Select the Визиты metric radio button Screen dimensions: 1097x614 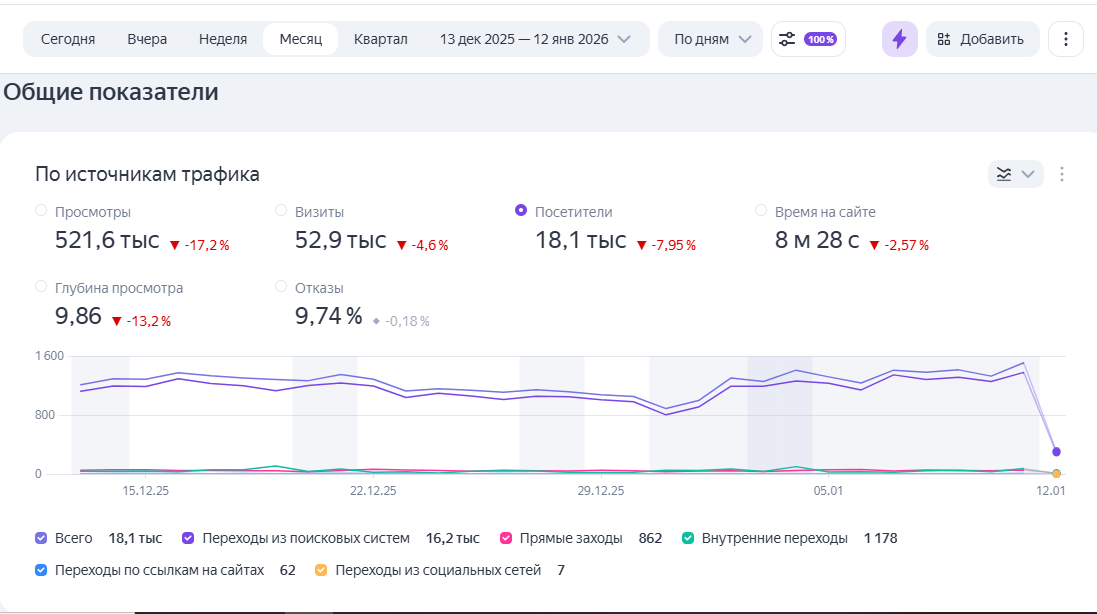pos(281,211)
